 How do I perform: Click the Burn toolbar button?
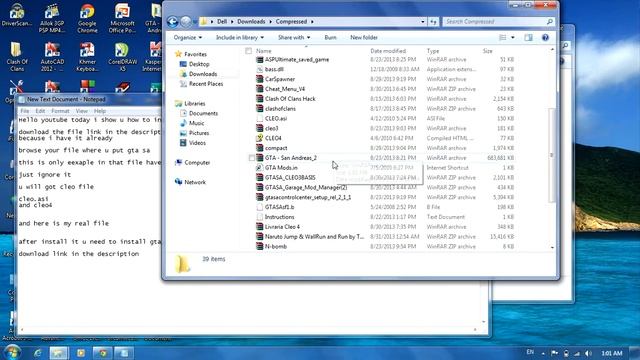330,38
